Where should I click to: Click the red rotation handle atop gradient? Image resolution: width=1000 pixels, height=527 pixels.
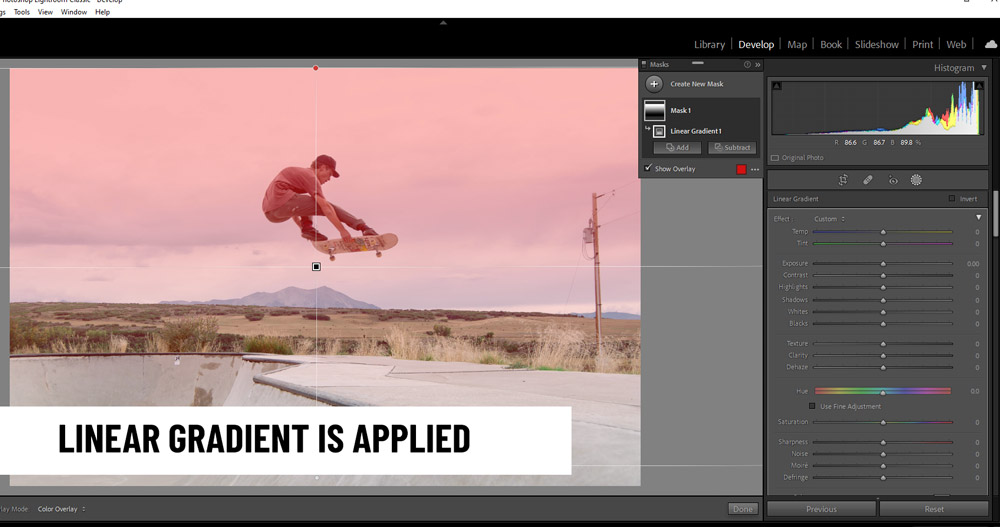(316, 68)
